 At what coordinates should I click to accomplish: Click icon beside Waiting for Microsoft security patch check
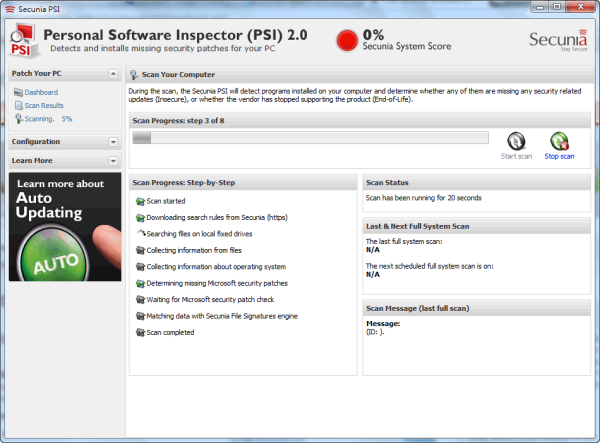pyautogui.click(x=140, y=300)
